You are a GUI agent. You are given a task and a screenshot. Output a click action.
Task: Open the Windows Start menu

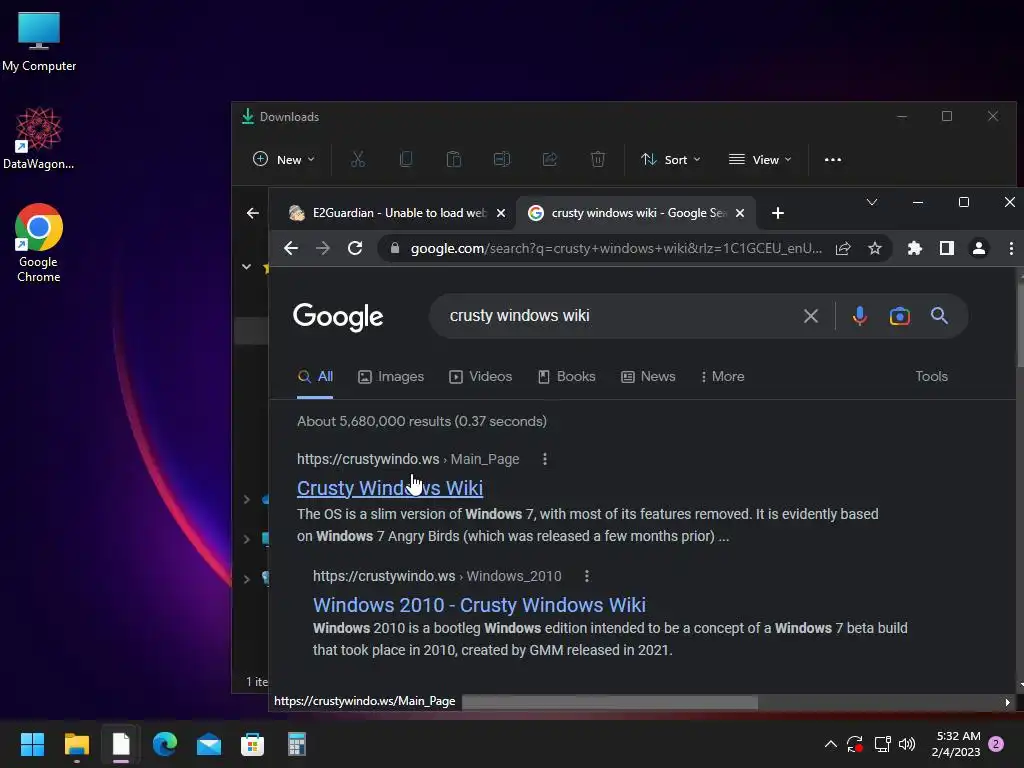click(32, 744)
